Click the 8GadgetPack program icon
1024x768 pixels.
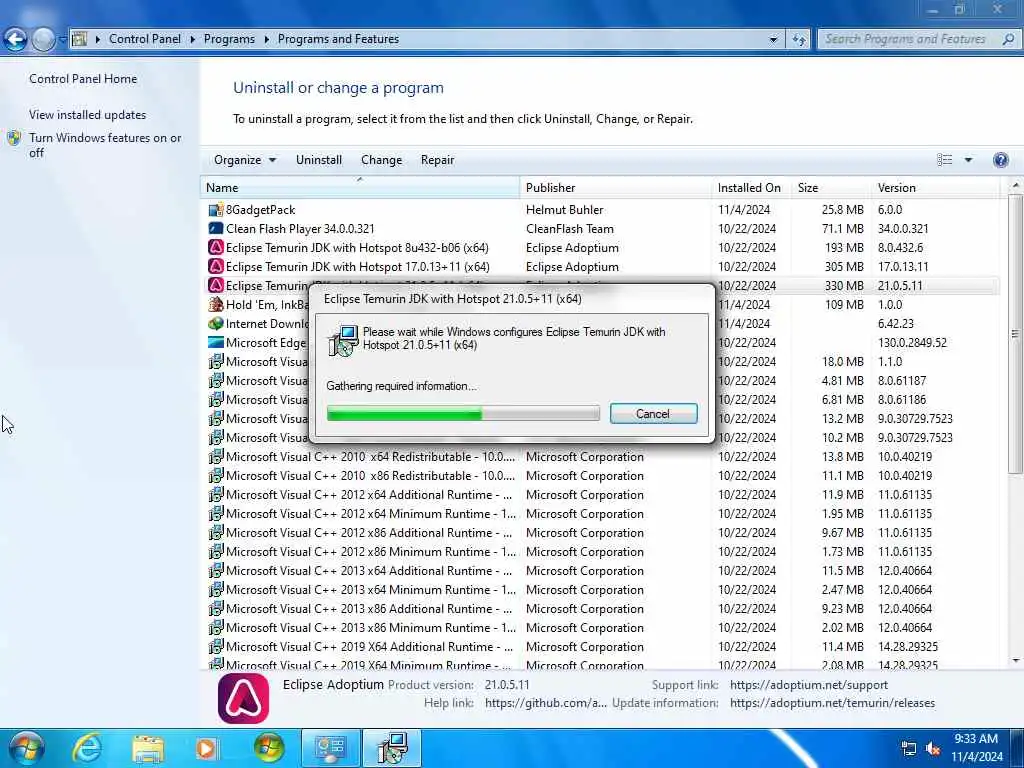coord(216,210)
